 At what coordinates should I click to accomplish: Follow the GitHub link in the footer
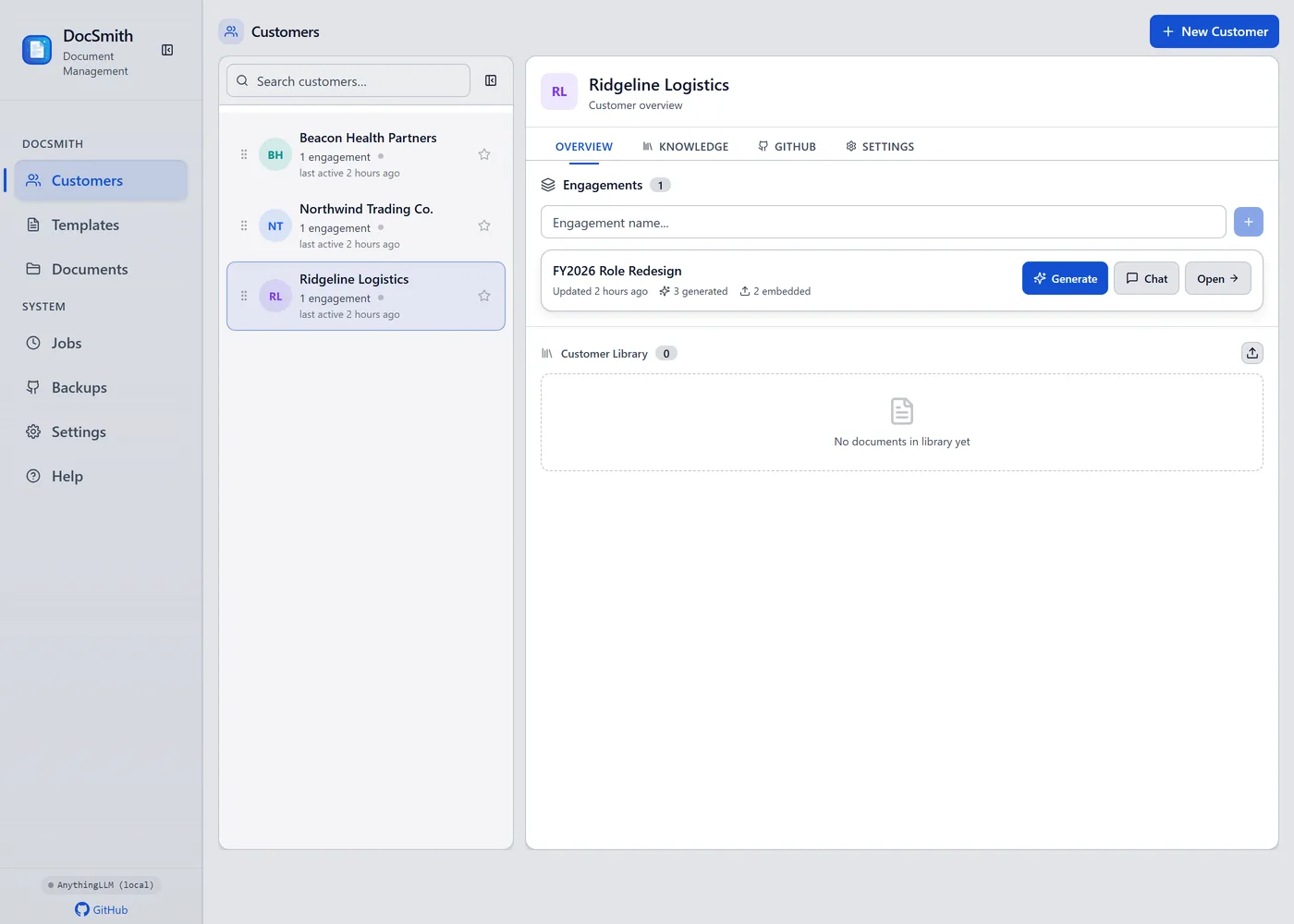click(x=102, y=909)
